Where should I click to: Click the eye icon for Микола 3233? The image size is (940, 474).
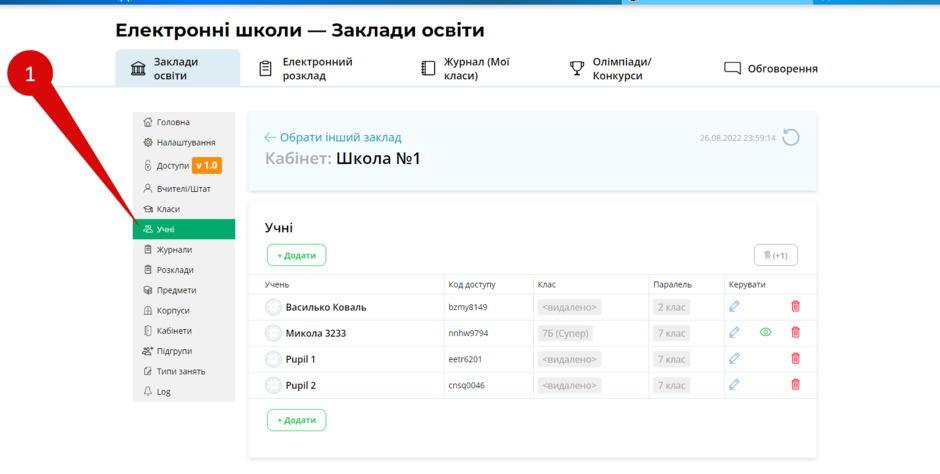pyautogui.click(x=766, y=333)
